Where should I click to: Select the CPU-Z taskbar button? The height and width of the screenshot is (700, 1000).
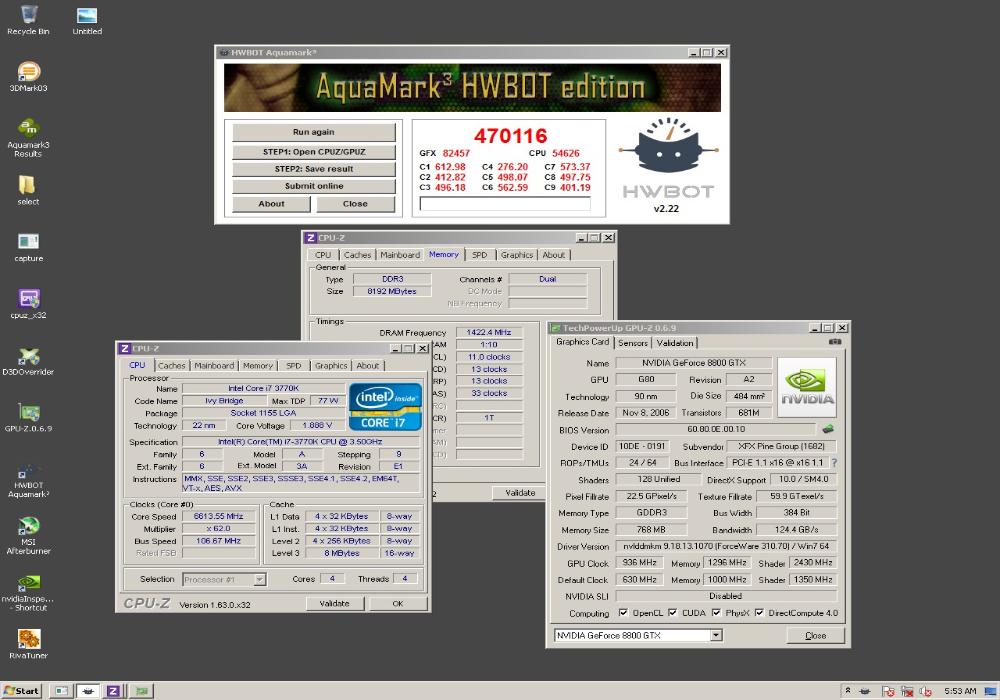click(x=113, y=690)
